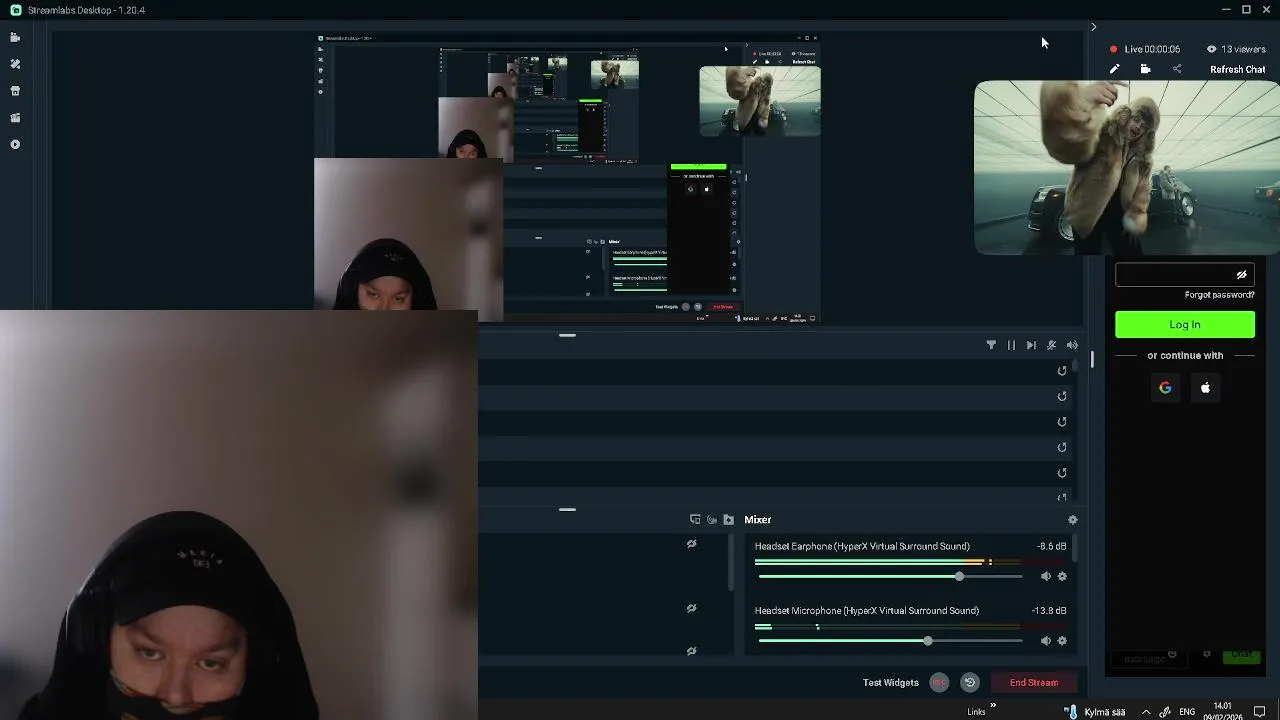Click the webcam icon next to Mixer
This screenshot has height=720, width=1280.
coord(712,520)
